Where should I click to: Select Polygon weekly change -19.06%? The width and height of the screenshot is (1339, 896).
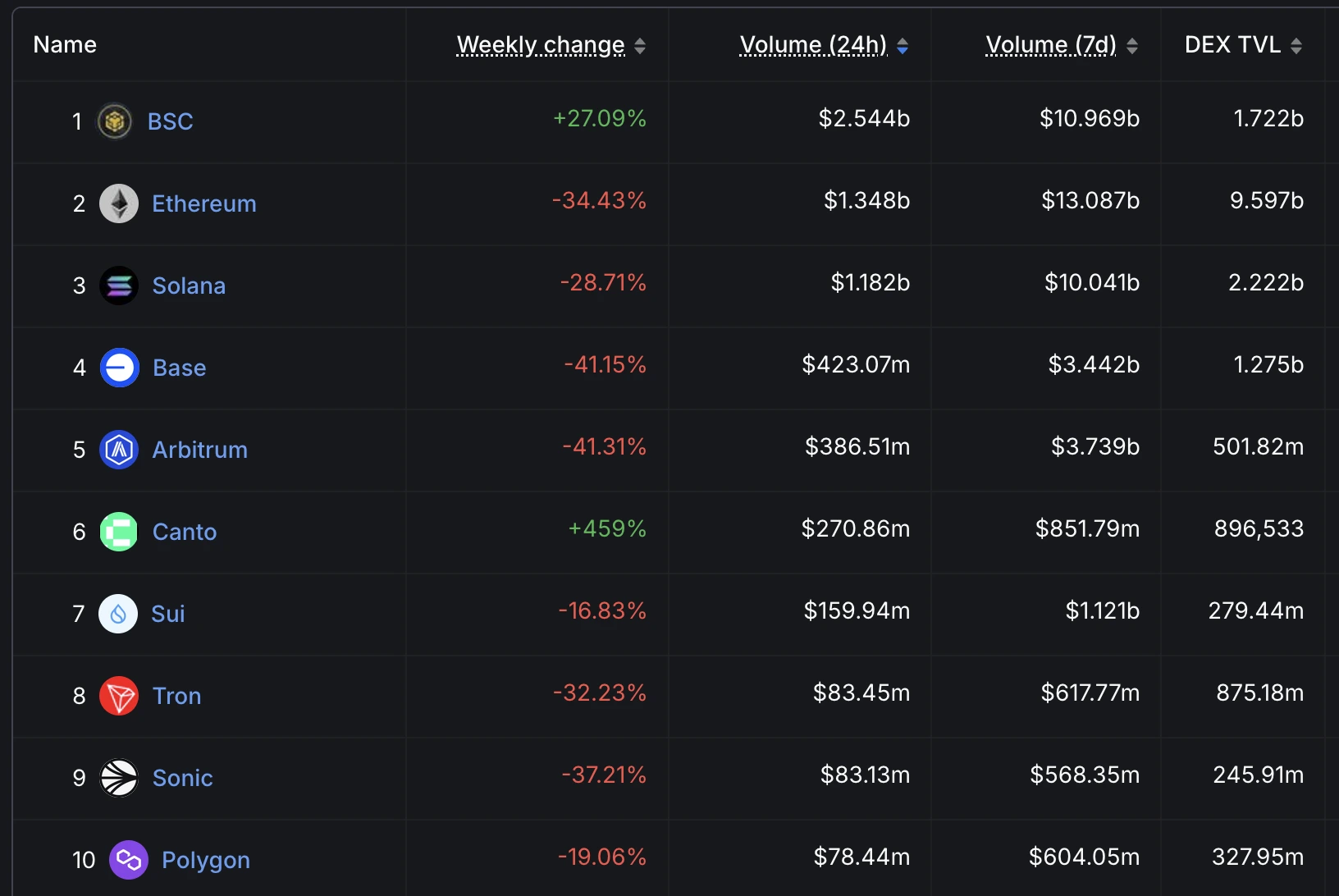click(602, 857)
